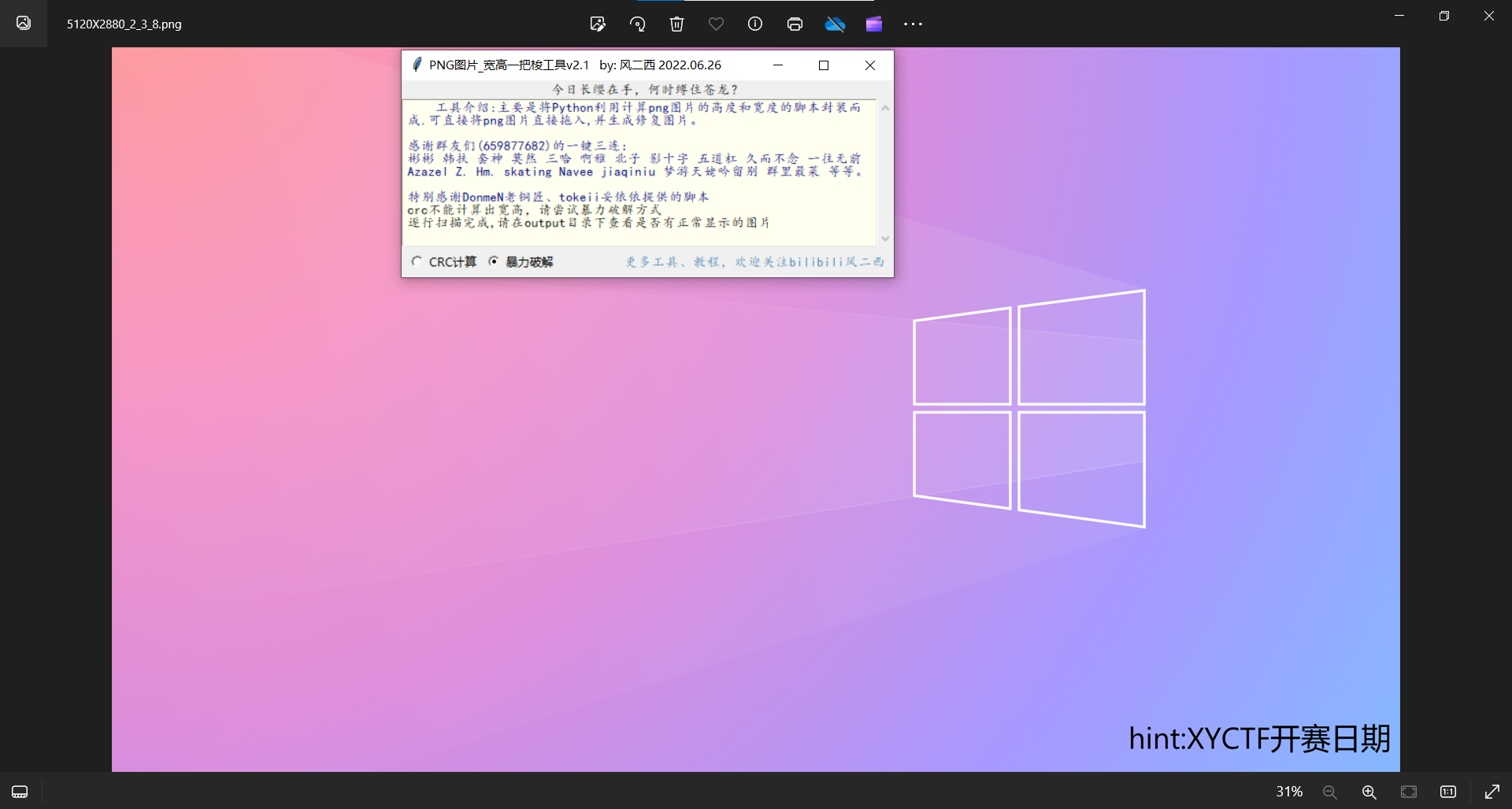Click the 特别感谢DonmeN老铜匠 line
Viewport: 1512px width, 809px height.
point(558,197)
